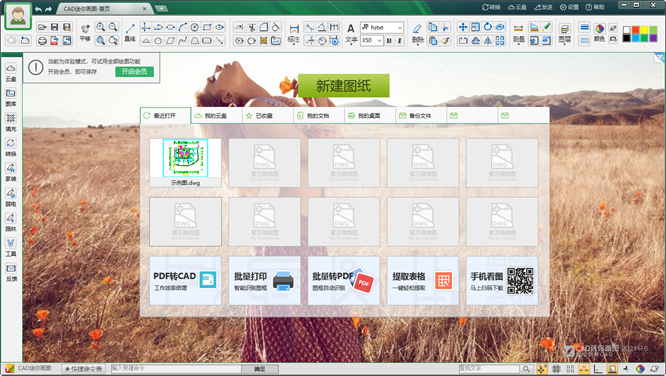
Task: Open the library 图库 sidebar item
Action: coord(11,98)
